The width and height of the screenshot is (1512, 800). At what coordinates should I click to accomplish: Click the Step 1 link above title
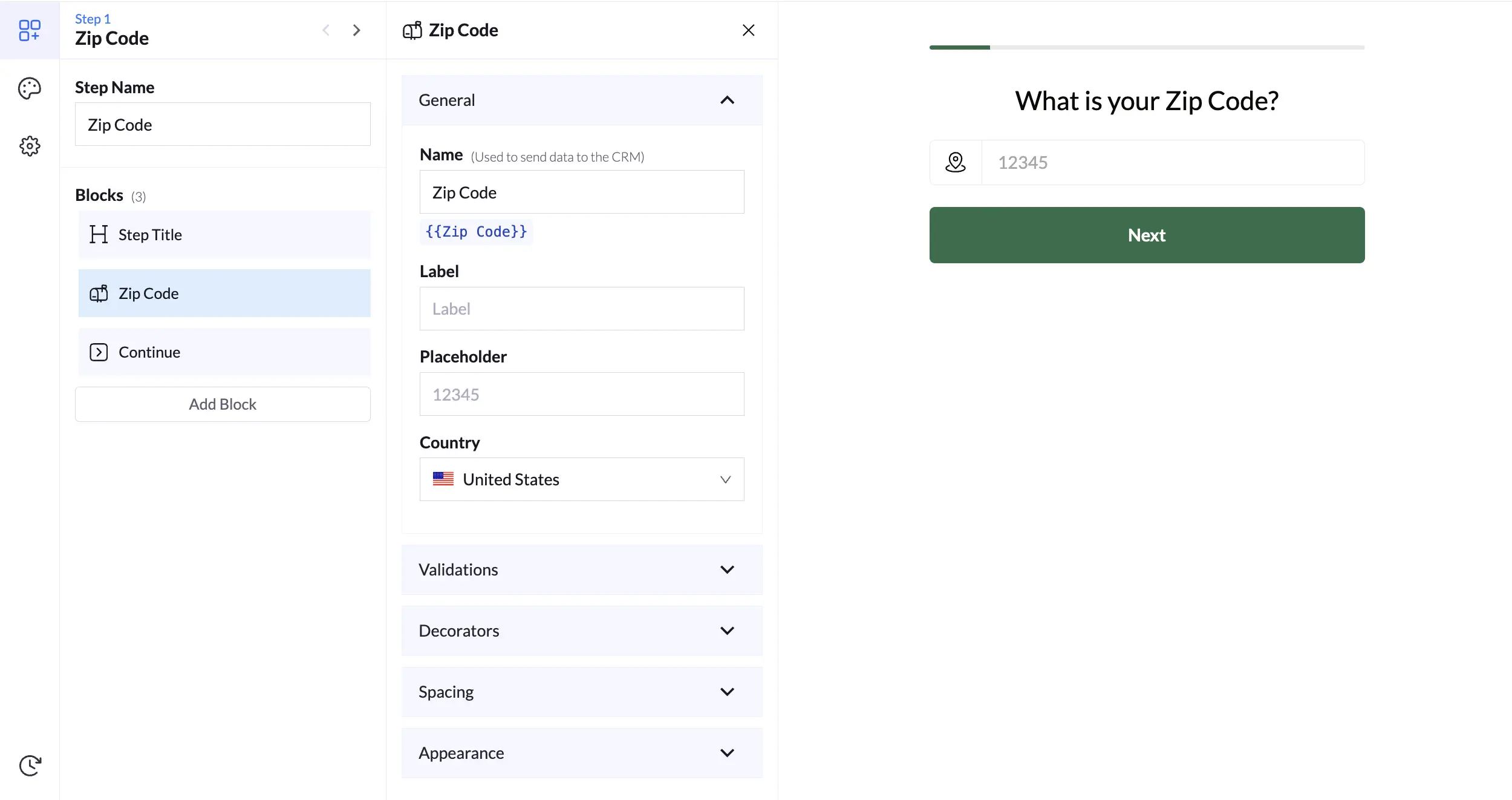click(x=93, y=19)
